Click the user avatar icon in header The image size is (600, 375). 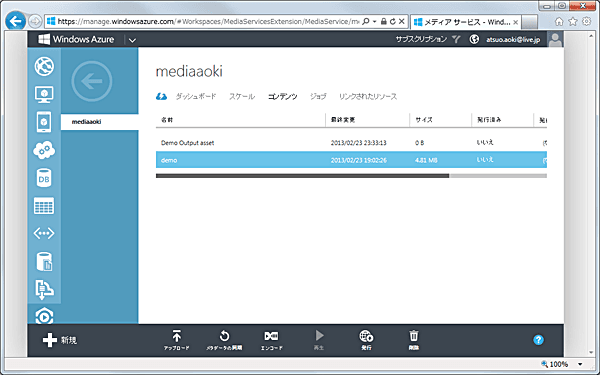pos(555,39)
